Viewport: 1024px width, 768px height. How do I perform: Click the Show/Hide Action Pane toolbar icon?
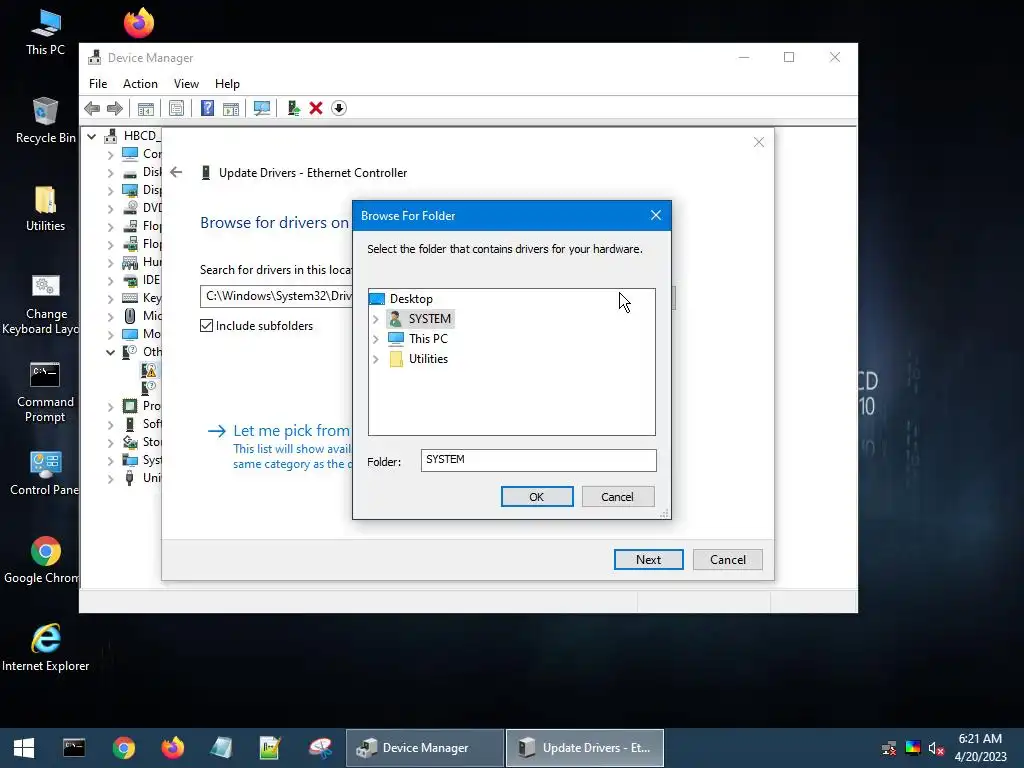click(x=231, y=108)
